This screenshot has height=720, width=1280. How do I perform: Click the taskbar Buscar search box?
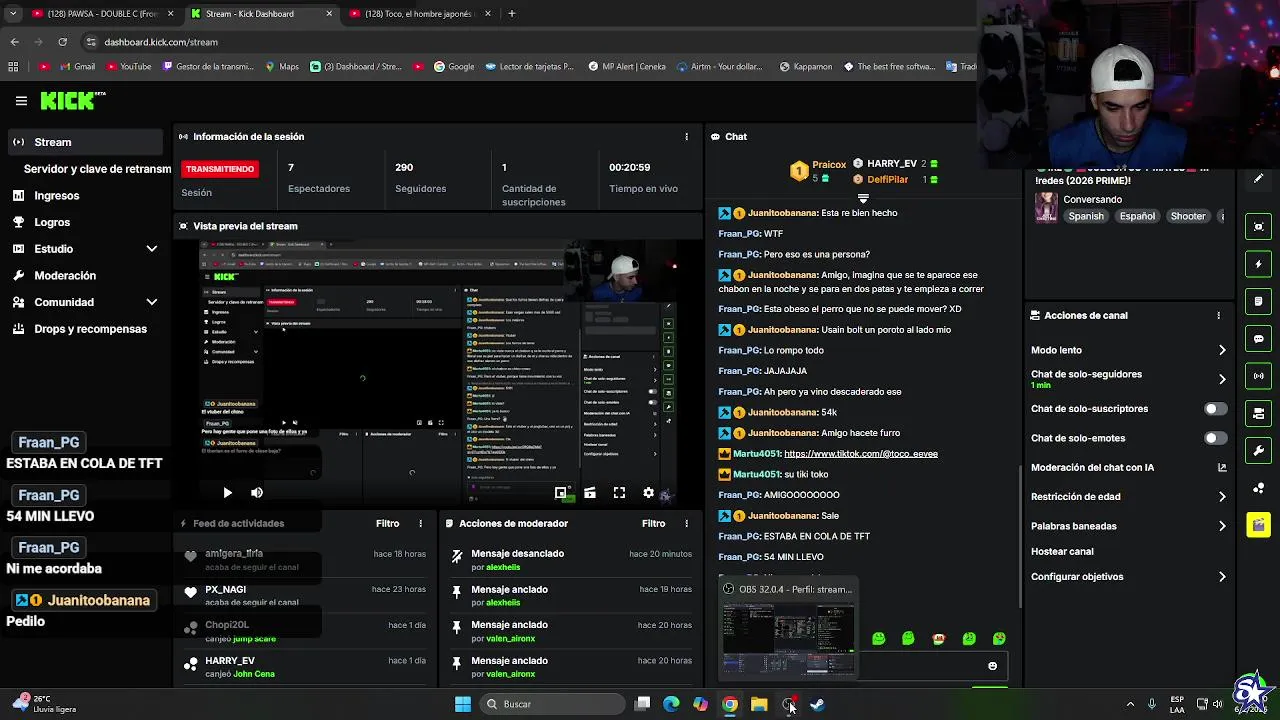552,705
